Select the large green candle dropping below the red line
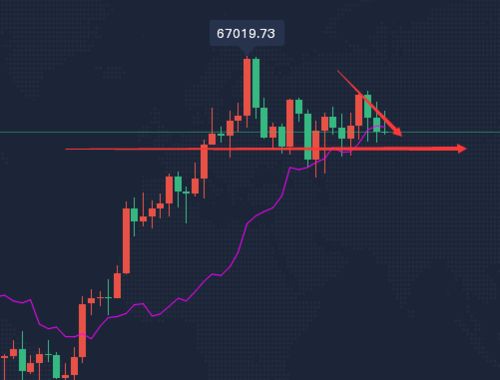 coord(308,137)
